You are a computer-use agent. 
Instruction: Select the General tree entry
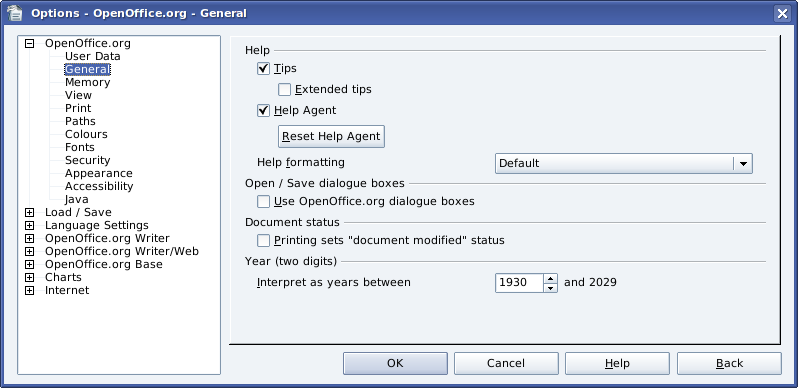coord(87,69)
